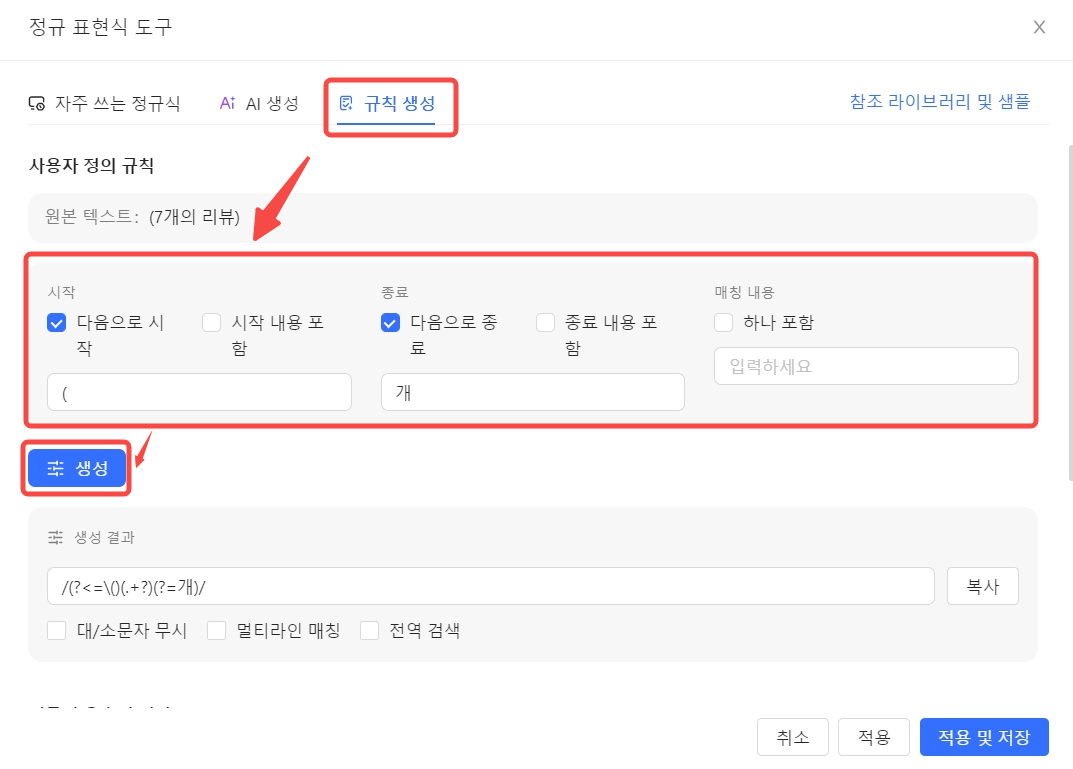The height and width of the screenshot is (769, 1073).
Task: Switch to the 자주 쓰는 정규식 tab
Action: [x=105, y=103]
